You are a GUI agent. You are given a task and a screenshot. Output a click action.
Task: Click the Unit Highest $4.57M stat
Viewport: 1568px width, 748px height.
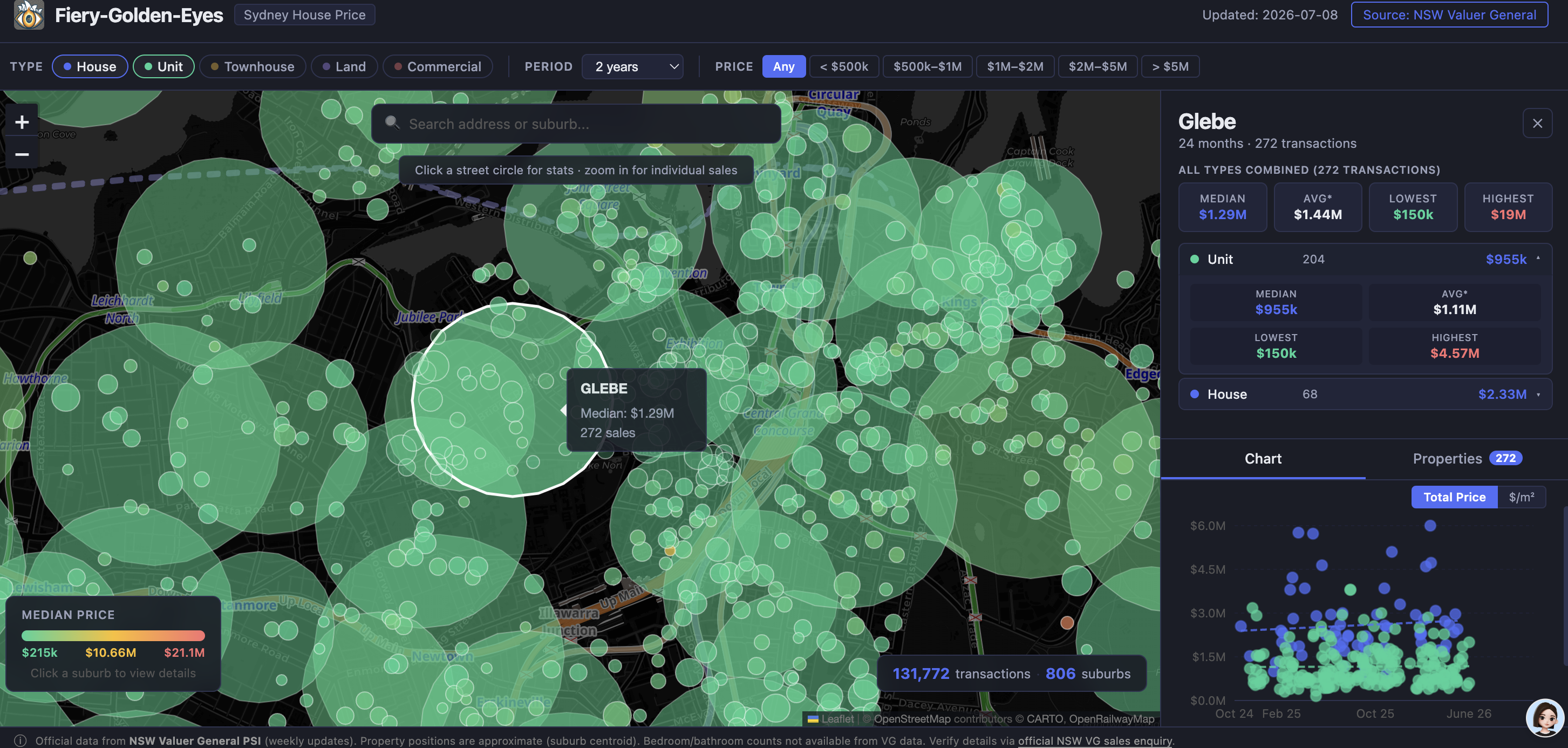click(x=1454, y=346)
